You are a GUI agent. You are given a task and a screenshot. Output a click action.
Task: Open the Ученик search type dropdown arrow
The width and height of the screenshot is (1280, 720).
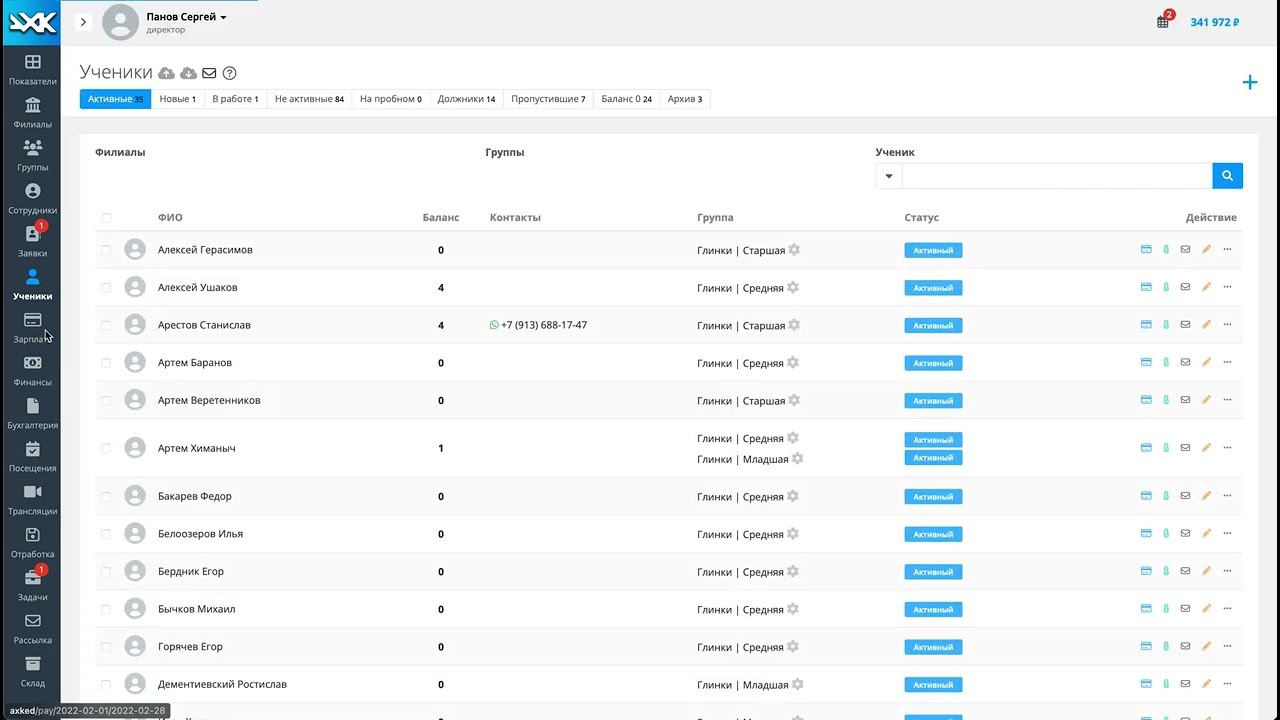point(889,176)
